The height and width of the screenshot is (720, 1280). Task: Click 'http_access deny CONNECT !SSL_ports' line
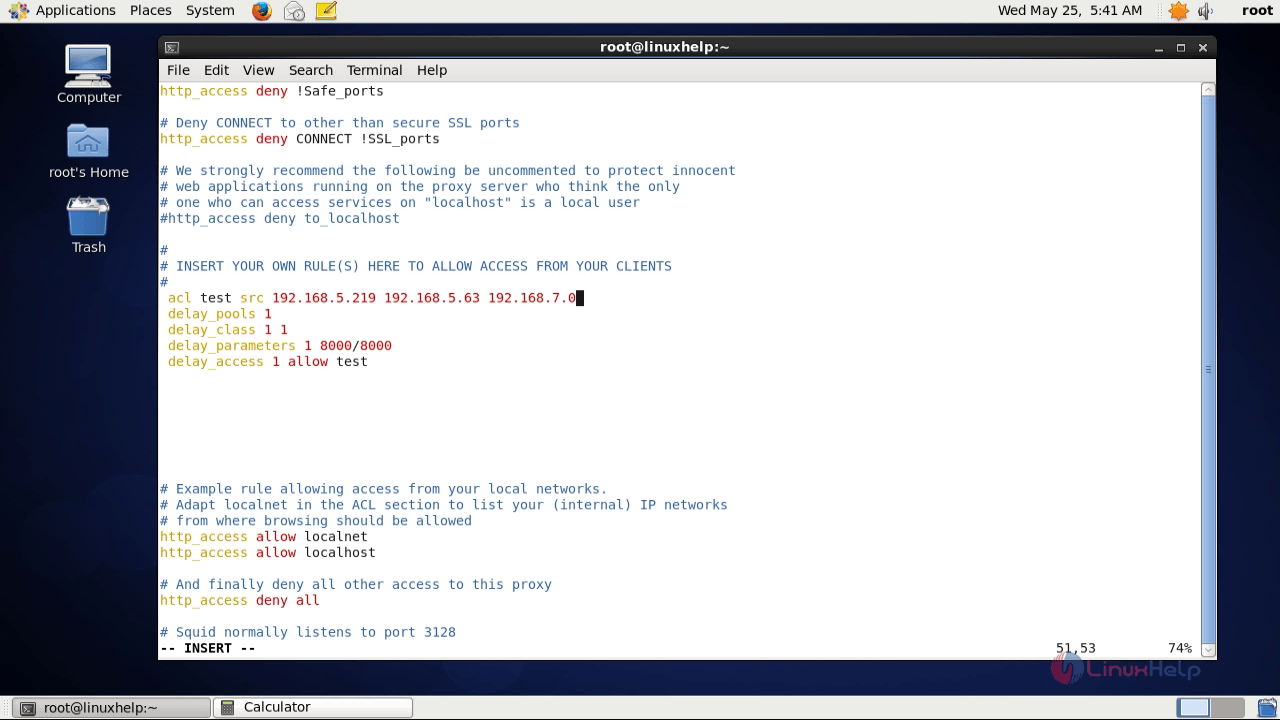[299, 138]
